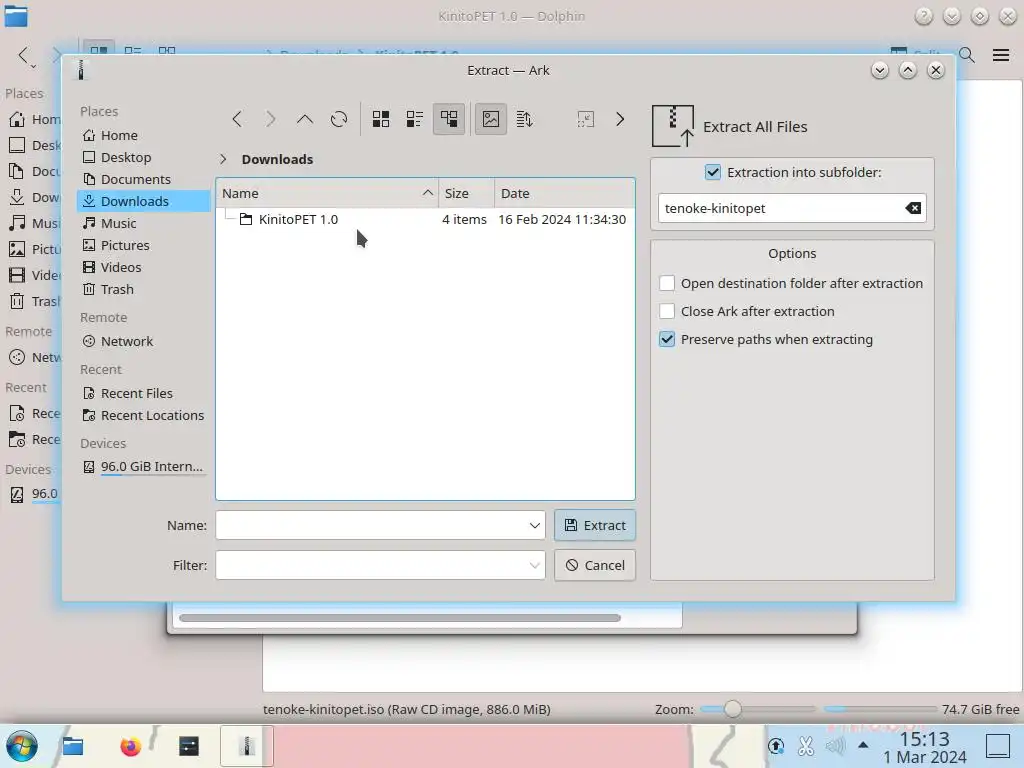Sort file list by Date column
Viewport: 1024px width, 768px height.
pos(564,193)
